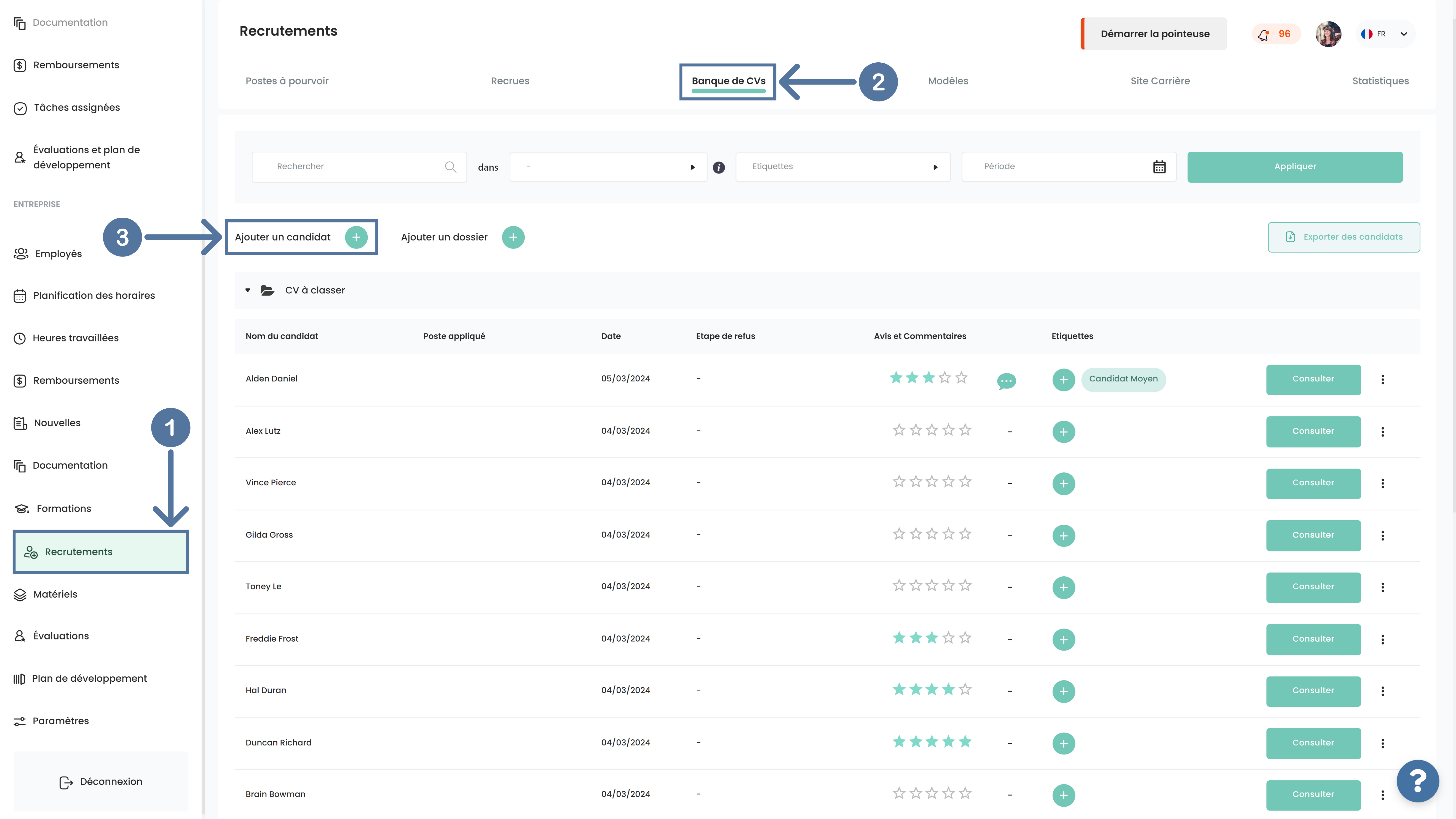Switch to the Recrues tab
This screenshot has height=819, width=1456.
coord(510,81)
